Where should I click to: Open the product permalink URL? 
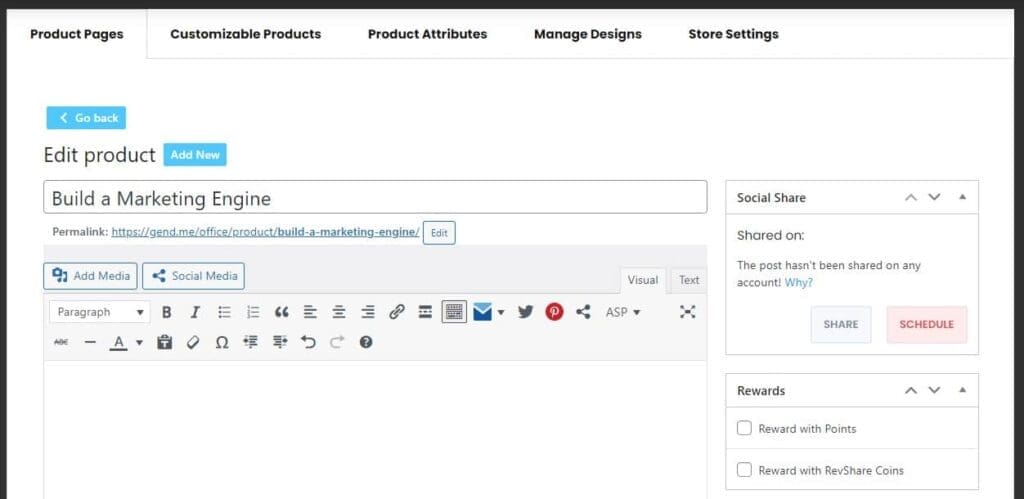[265, 232]
